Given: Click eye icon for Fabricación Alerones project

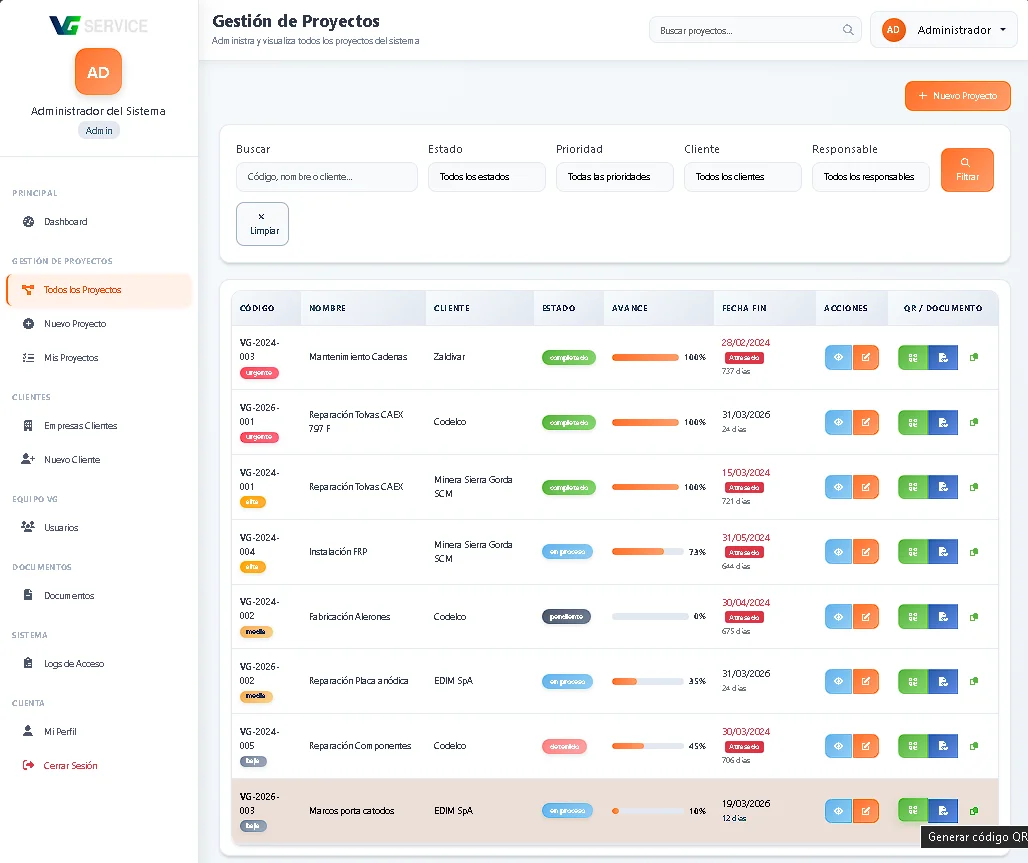Looking at the screenshot, I should pos(838,617).
